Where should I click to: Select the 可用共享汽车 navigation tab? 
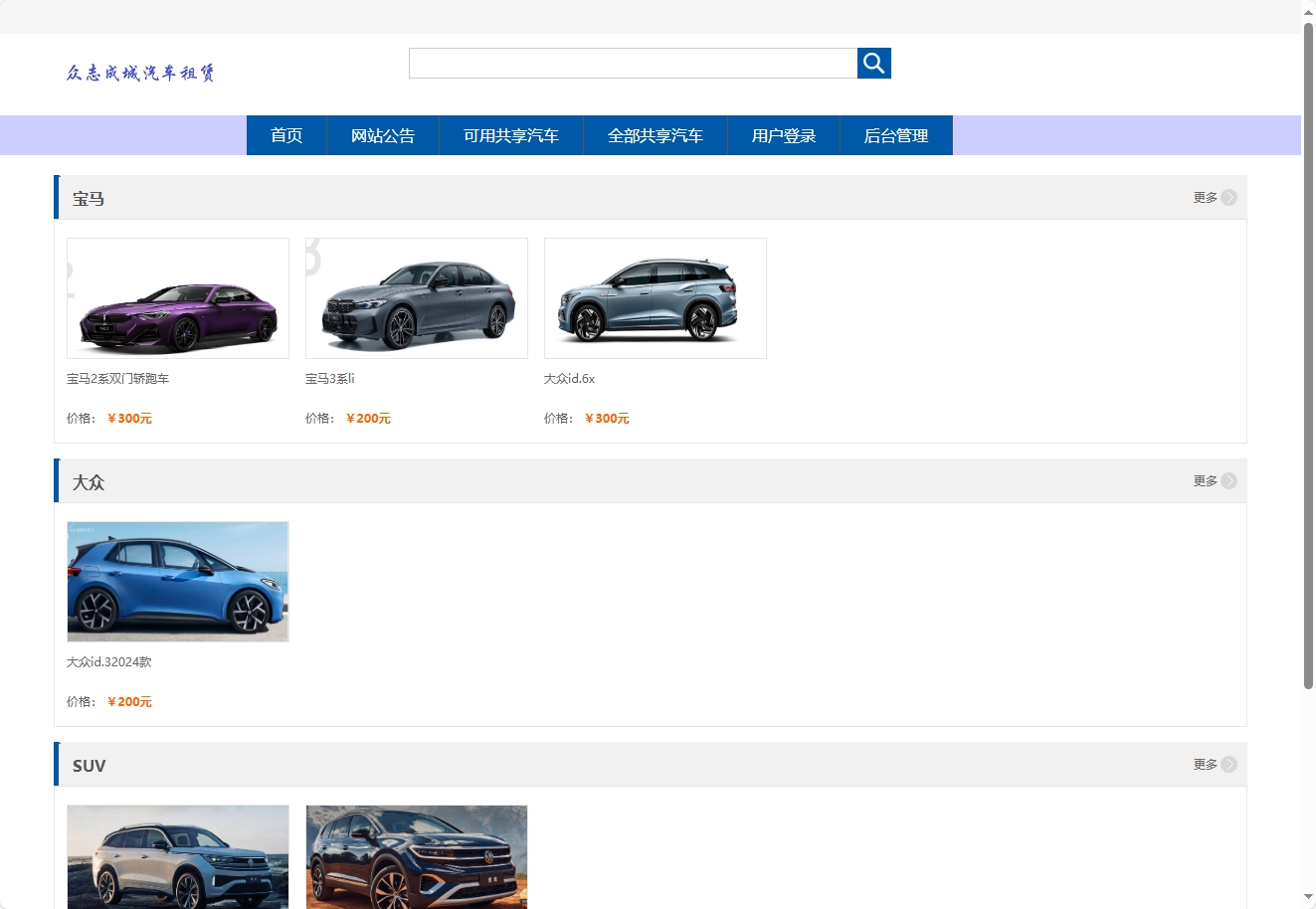tap(509, 135)
